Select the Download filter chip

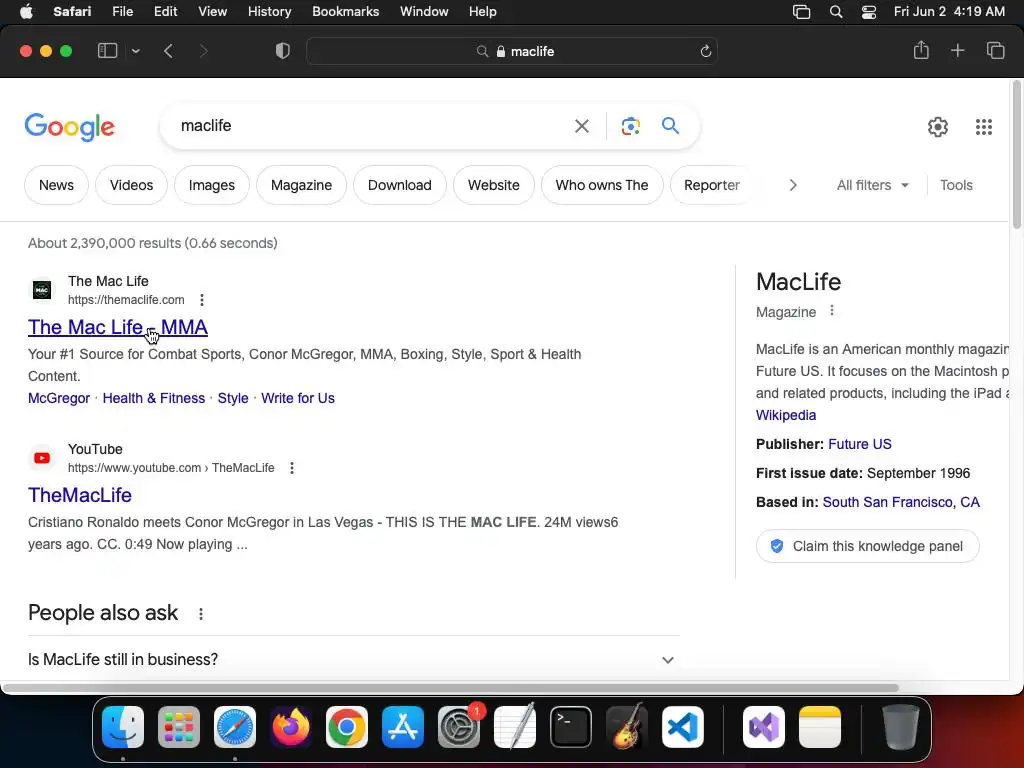pos(400,185)
